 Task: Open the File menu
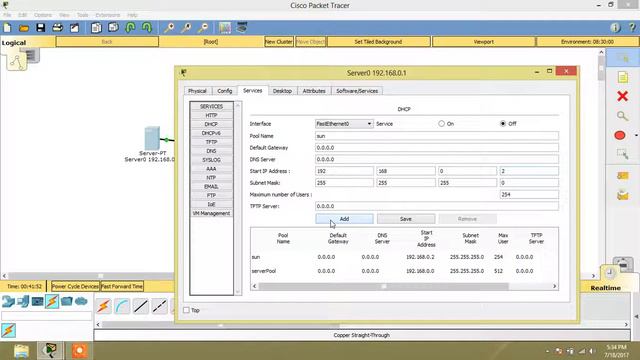coord(7,15)
